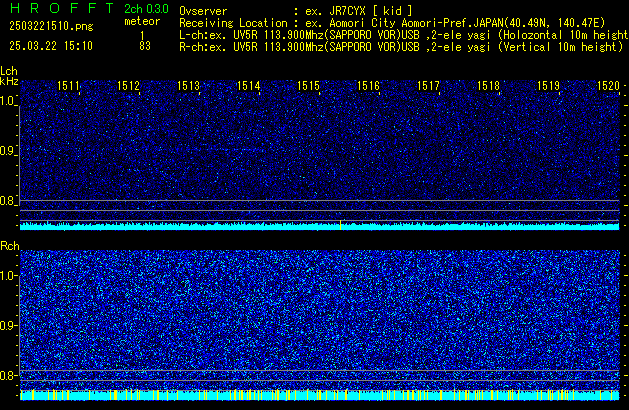Select the 'Rch' channel label

pyautogui.click(x=10, y=246)
